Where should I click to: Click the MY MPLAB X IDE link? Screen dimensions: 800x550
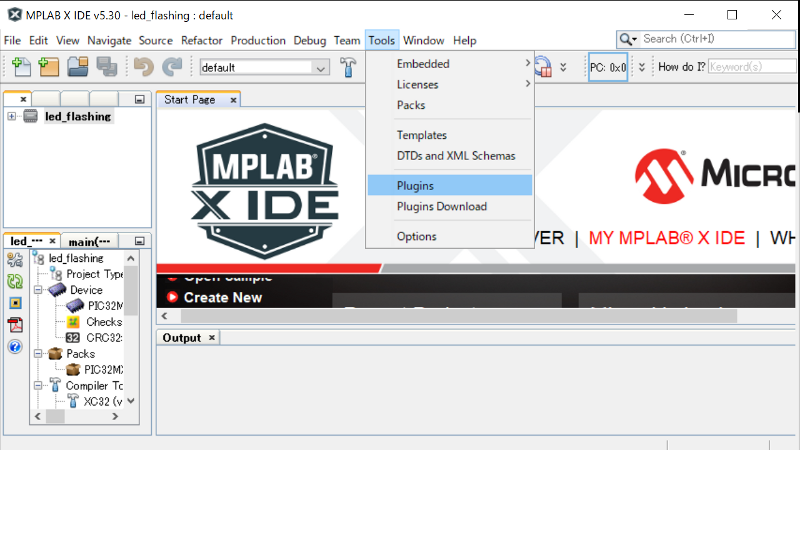(666, 238)
